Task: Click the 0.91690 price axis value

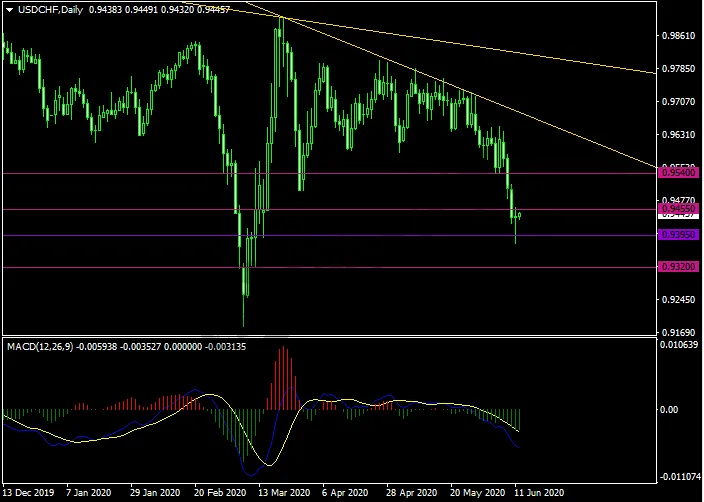Action: coord(678,333)
